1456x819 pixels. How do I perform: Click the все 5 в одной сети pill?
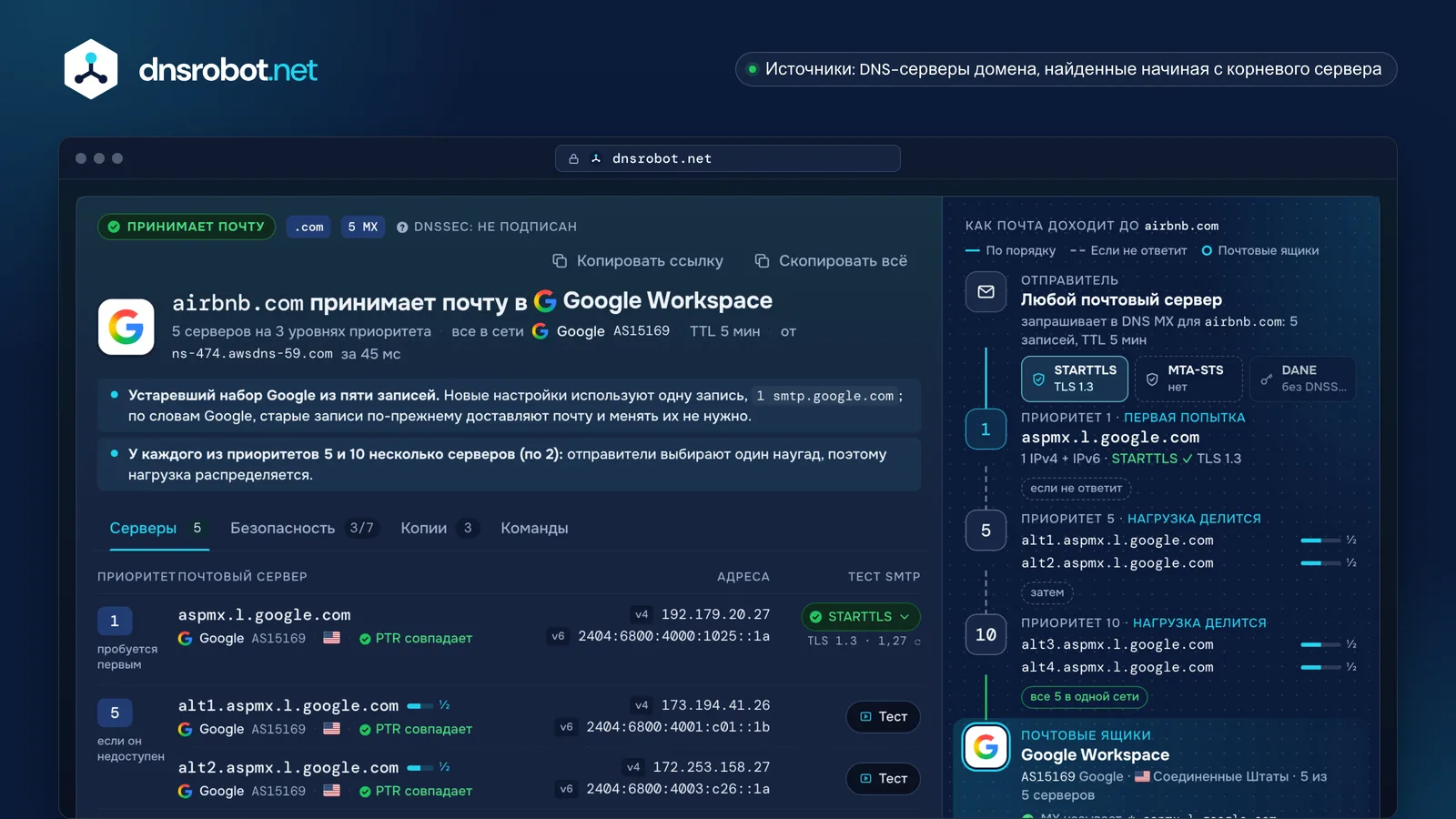(1084, 697)
